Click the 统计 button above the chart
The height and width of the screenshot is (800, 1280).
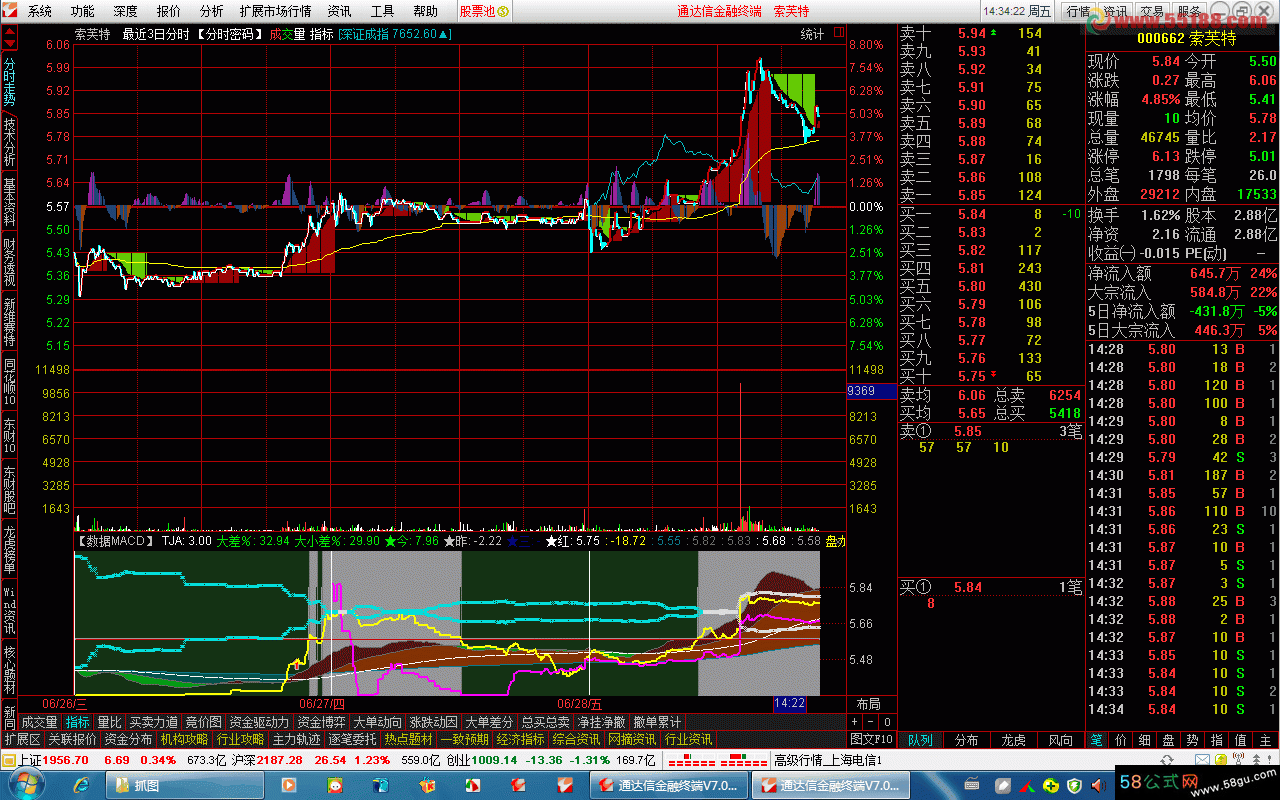tap(813, 34)
